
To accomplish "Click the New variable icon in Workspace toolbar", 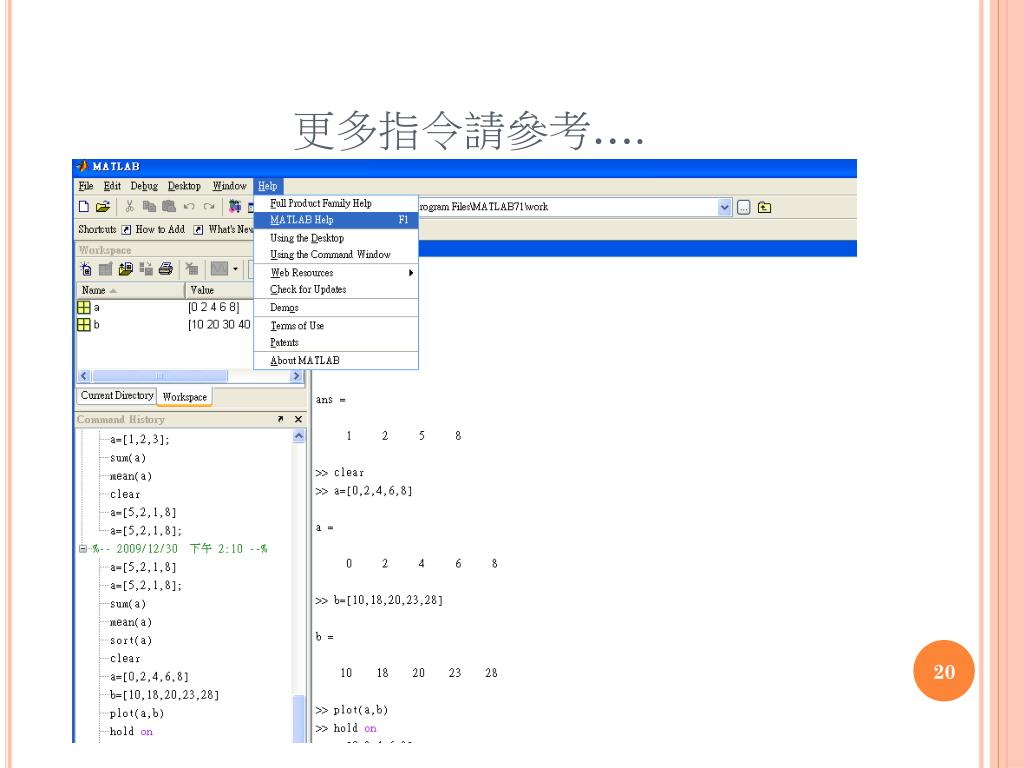I will [86, 268].
